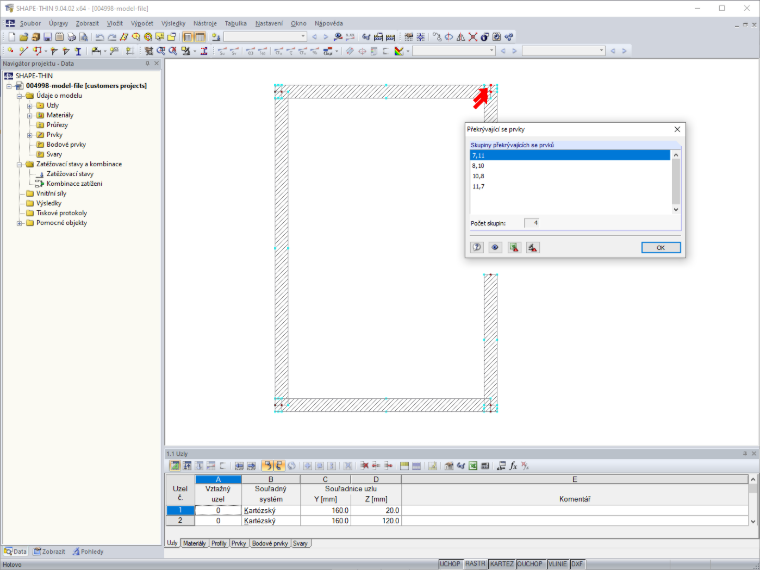Close the Překrývající se prvky dialog
760x570 pixels.
click(677, 129)
